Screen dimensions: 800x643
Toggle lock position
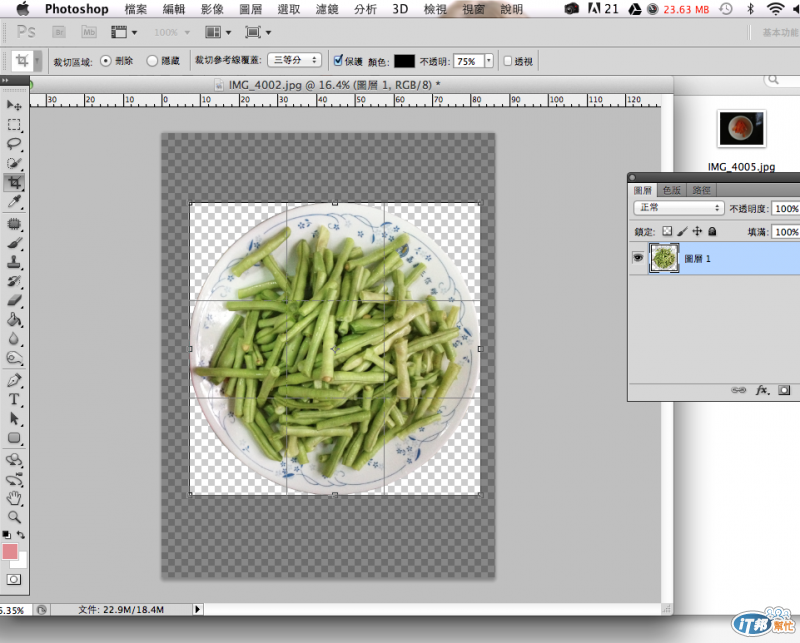pyautogui.click(x=697, y=231)
